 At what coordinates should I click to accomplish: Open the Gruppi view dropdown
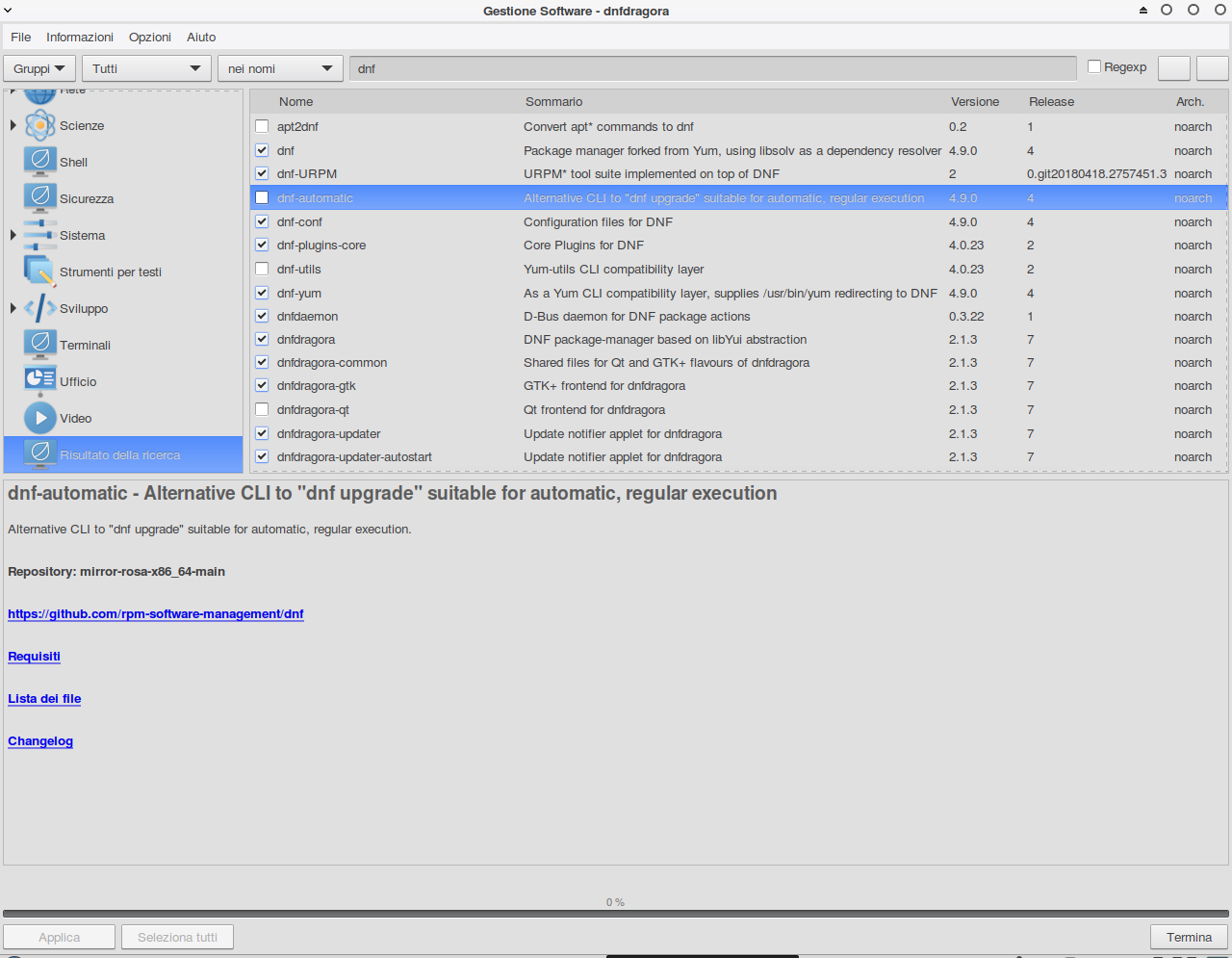[39, 68]
